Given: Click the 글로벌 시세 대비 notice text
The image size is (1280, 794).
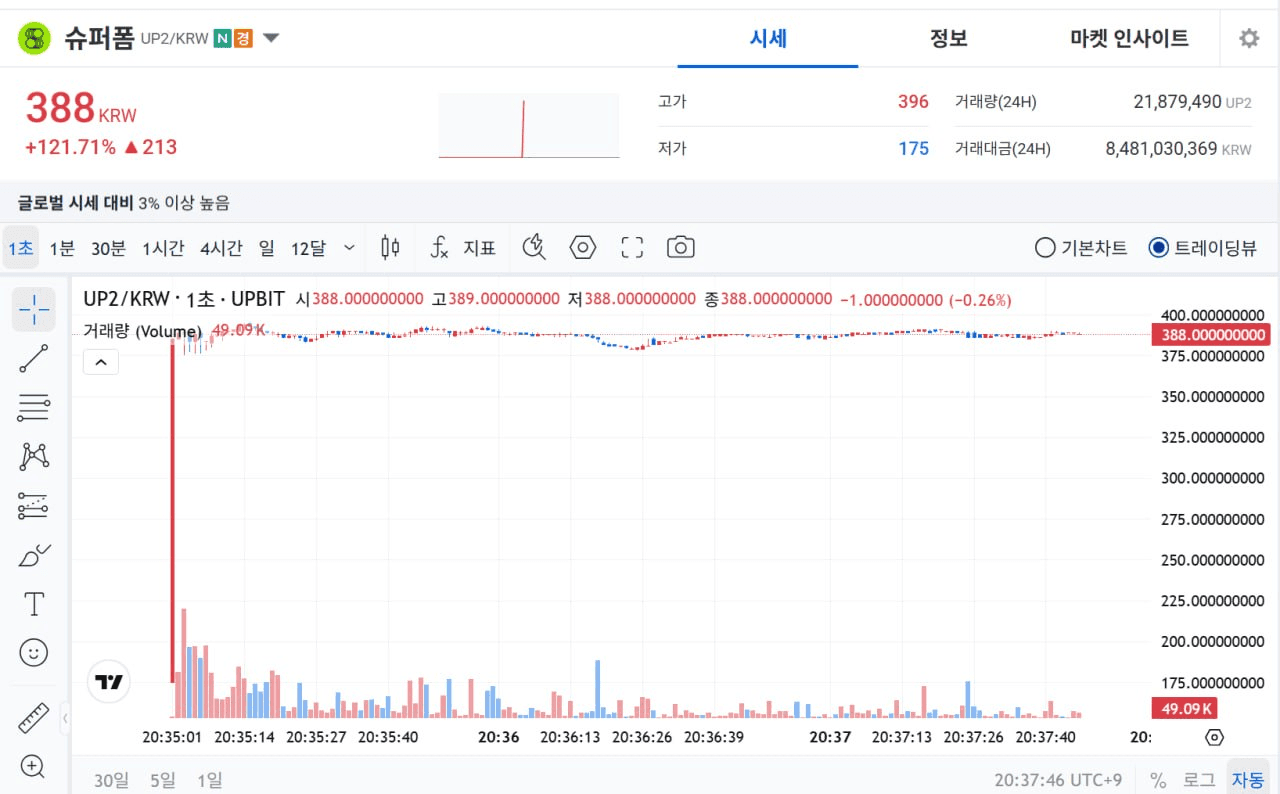Looking at the screenshot, I should (124, 203).
